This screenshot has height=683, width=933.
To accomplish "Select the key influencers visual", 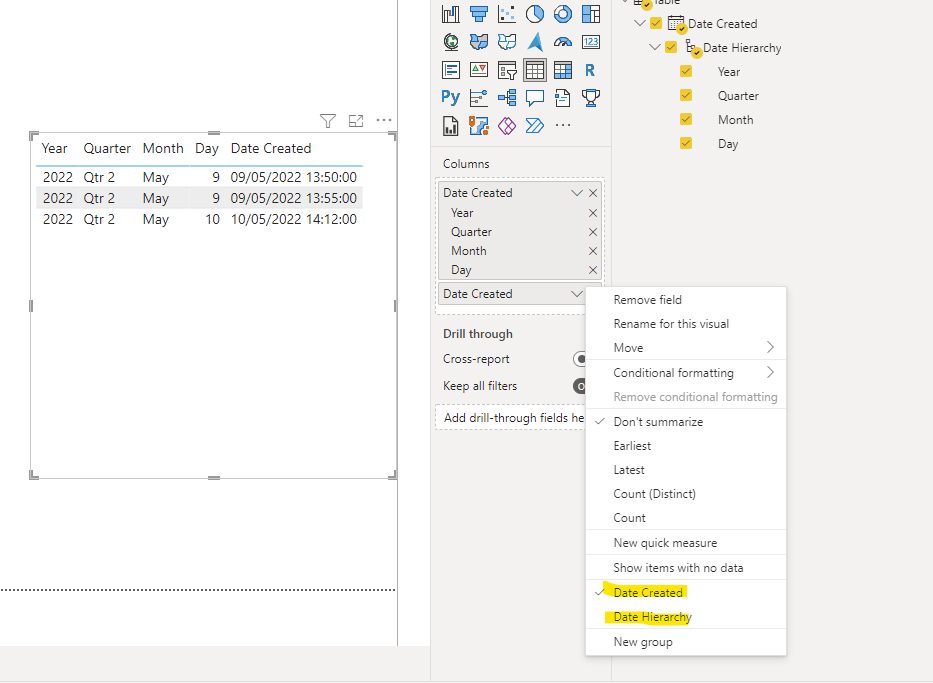I will coord(478,98).
